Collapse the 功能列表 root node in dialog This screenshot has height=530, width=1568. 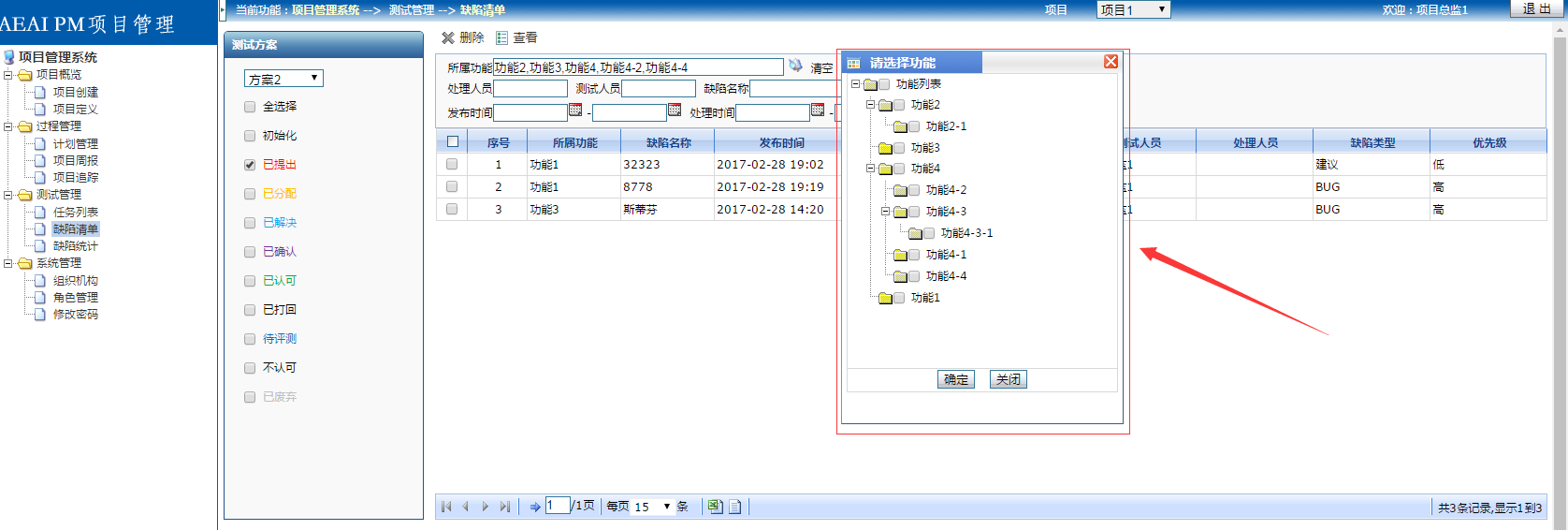point(855,83)
